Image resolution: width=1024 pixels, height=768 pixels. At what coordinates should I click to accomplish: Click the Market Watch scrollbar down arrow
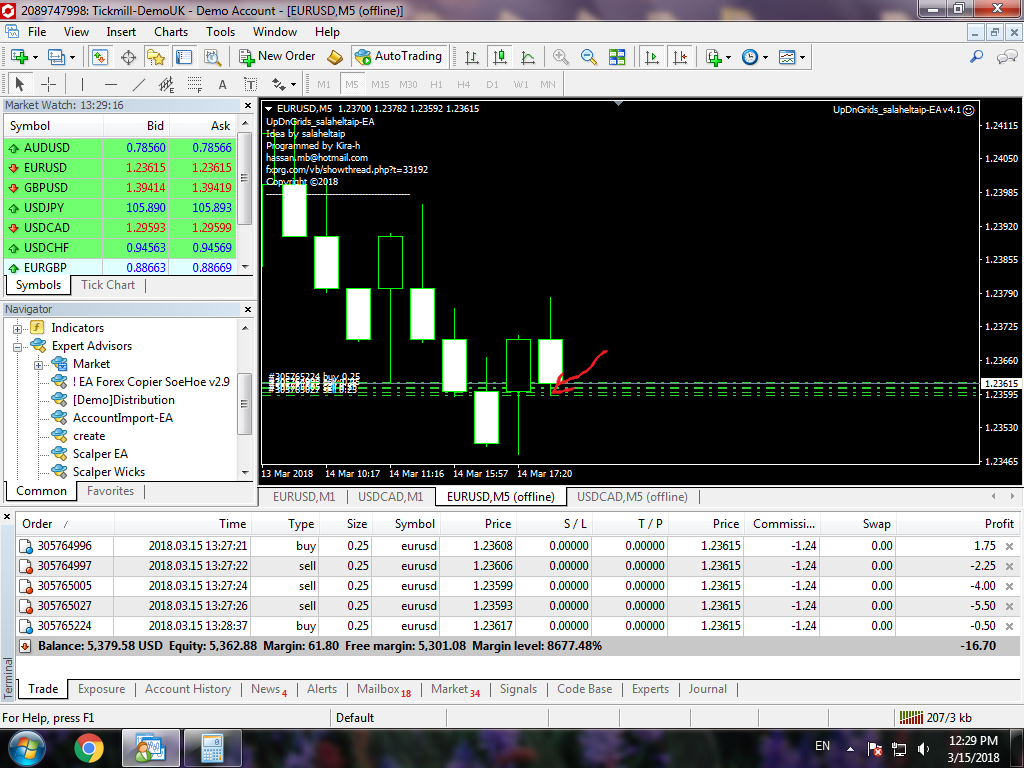click(246, 268)
